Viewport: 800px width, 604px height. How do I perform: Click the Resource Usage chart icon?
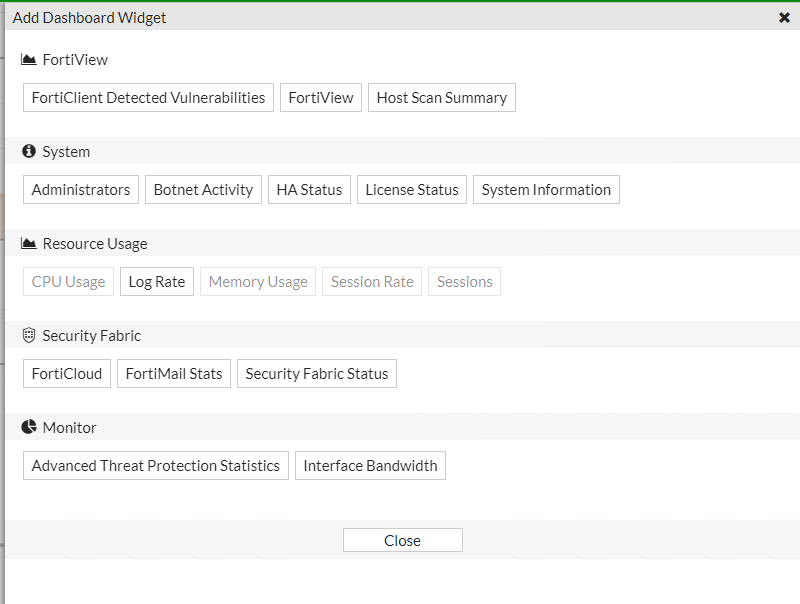29,243
